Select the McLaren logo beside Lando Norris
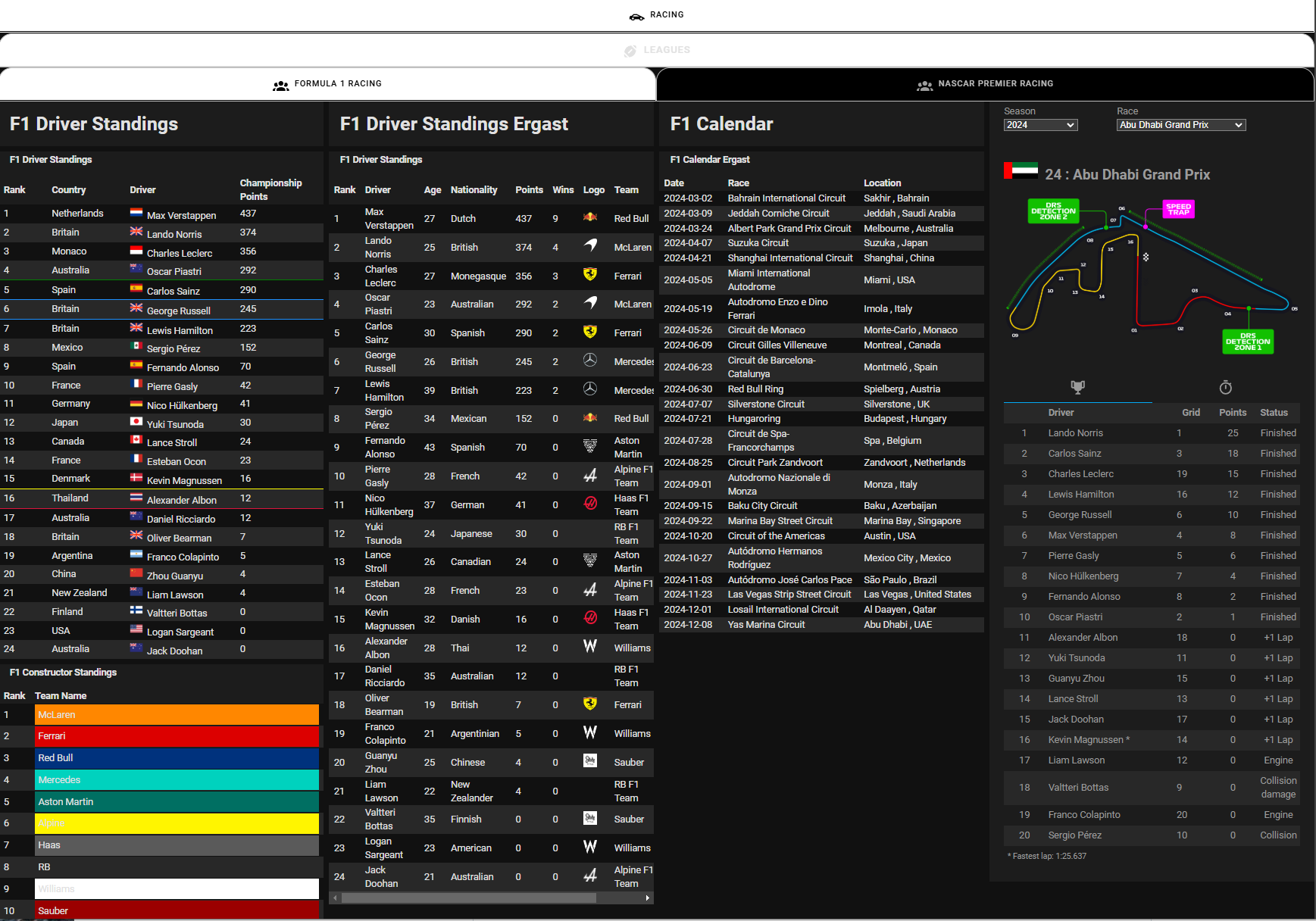This screenshot has height=921, width=1316. (591, 247)
